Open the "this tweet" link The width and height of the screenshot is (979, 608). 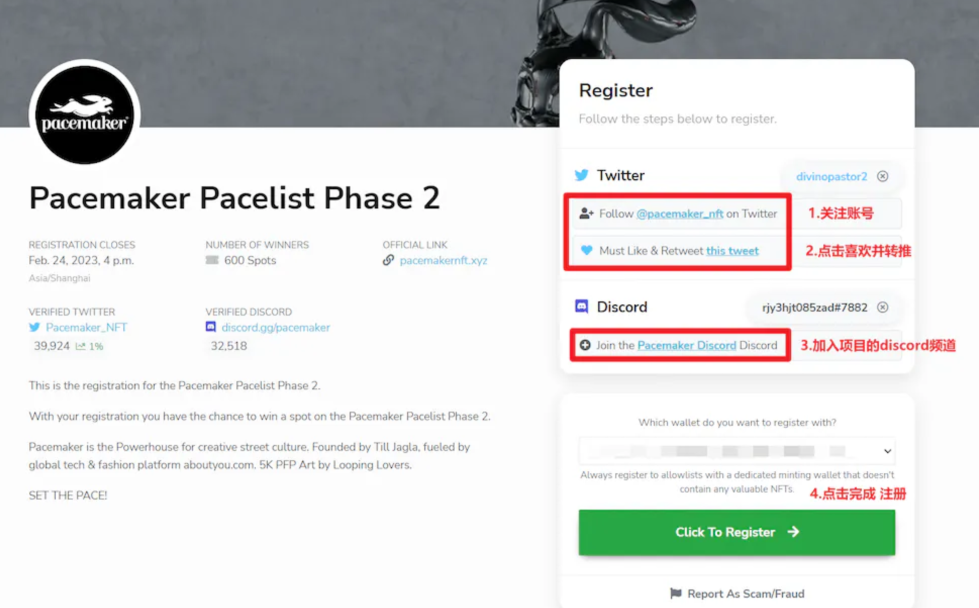tap(732, 251)
